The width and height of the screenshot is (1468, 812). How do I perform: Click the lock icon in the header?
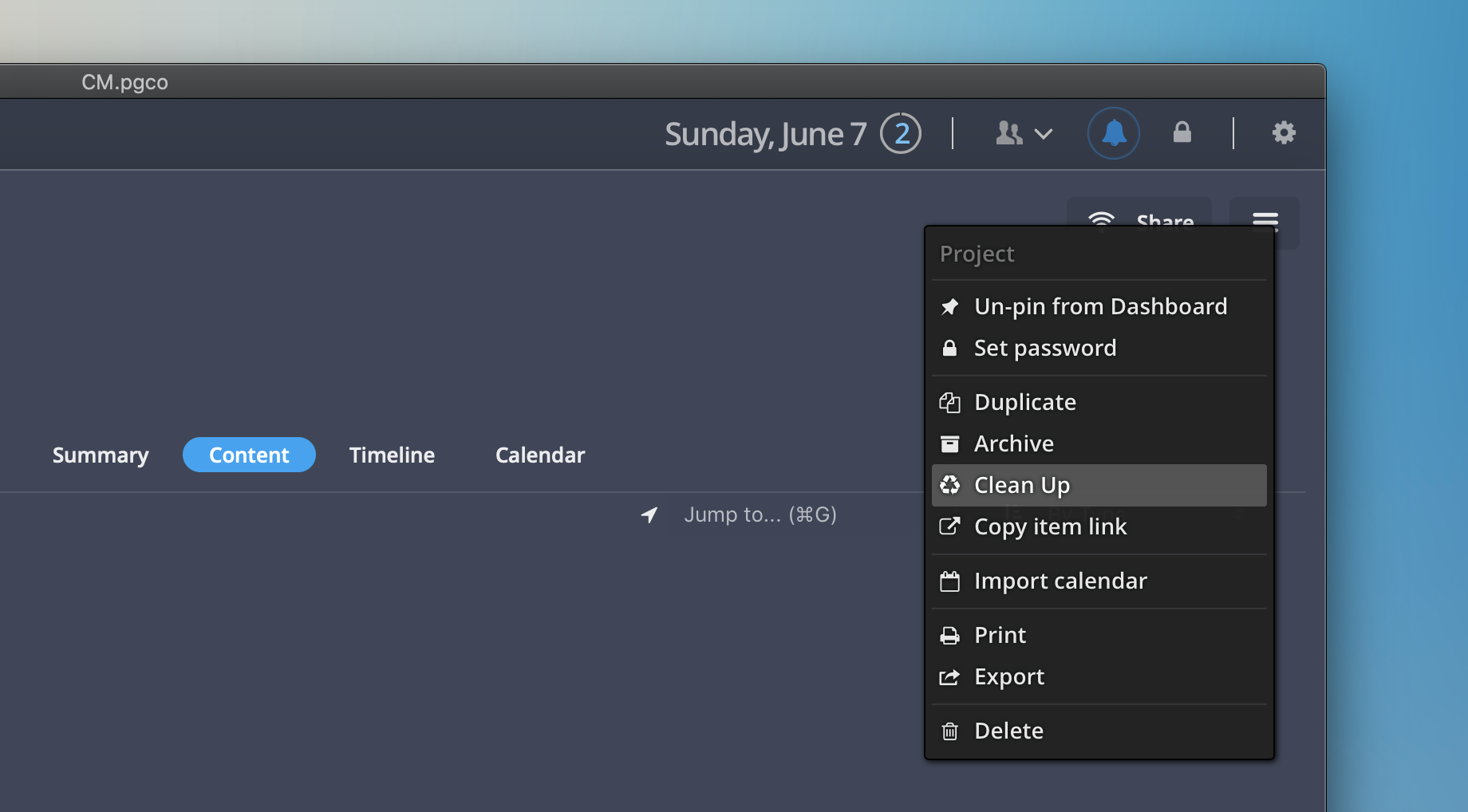point(1182,132)
